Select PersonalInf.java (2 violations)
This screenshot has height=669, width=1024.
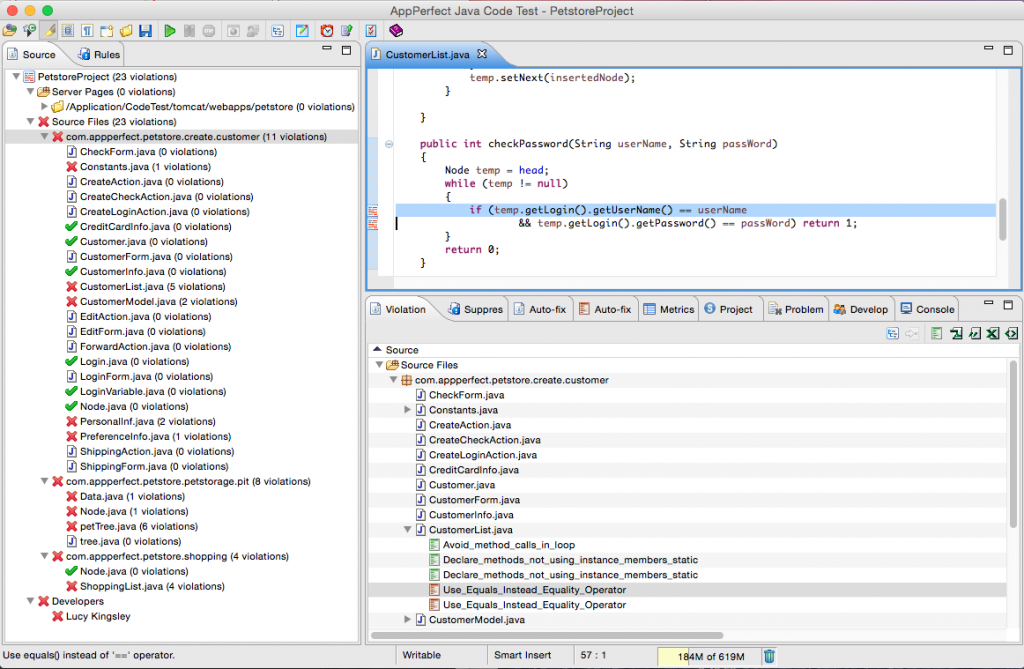[148, 421]
